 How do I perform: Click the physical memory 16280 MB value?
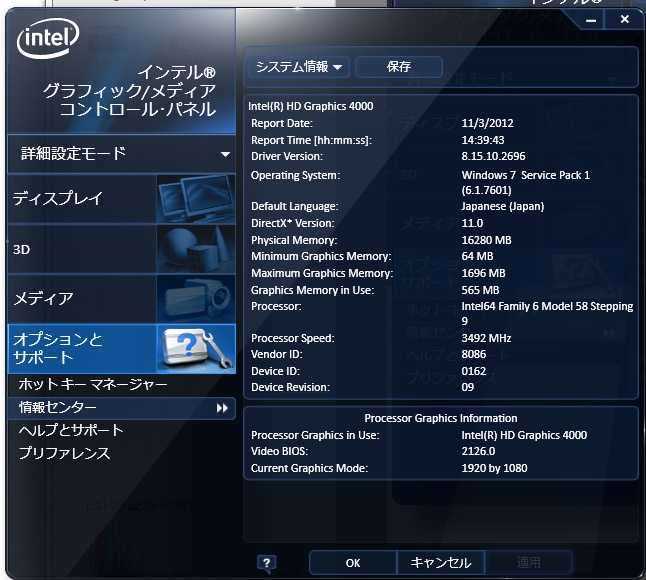[486, 240]
